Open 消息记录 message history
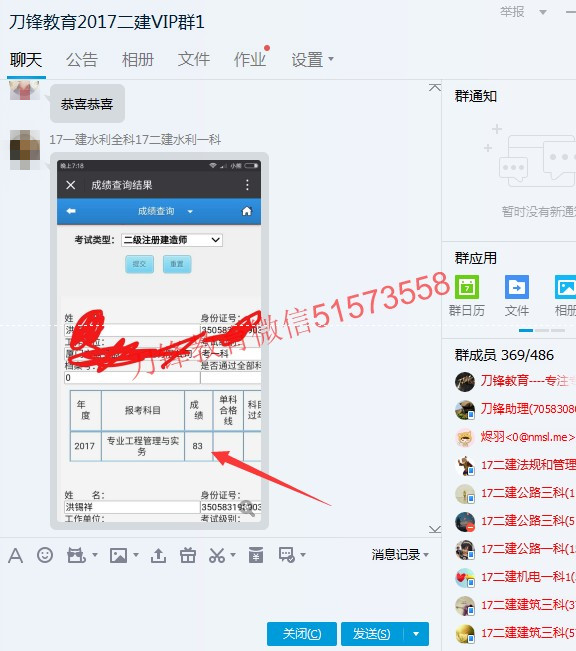 396,555
